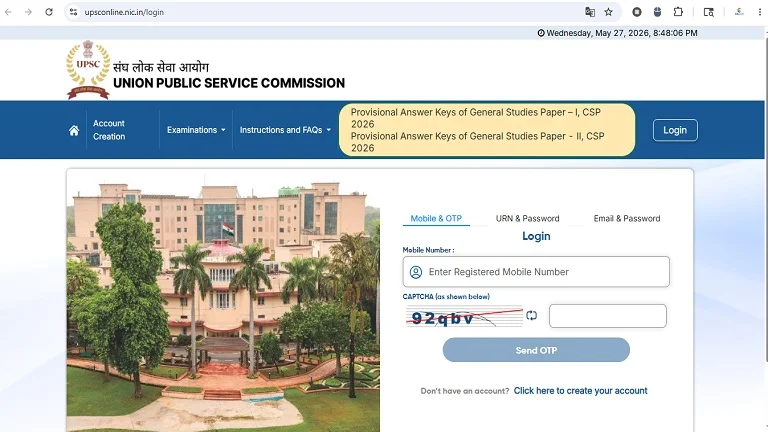This screenshot has height=432, width=768.
Task: Open the tab search icon
Action: pyautogui.click(x=708, y=12)
